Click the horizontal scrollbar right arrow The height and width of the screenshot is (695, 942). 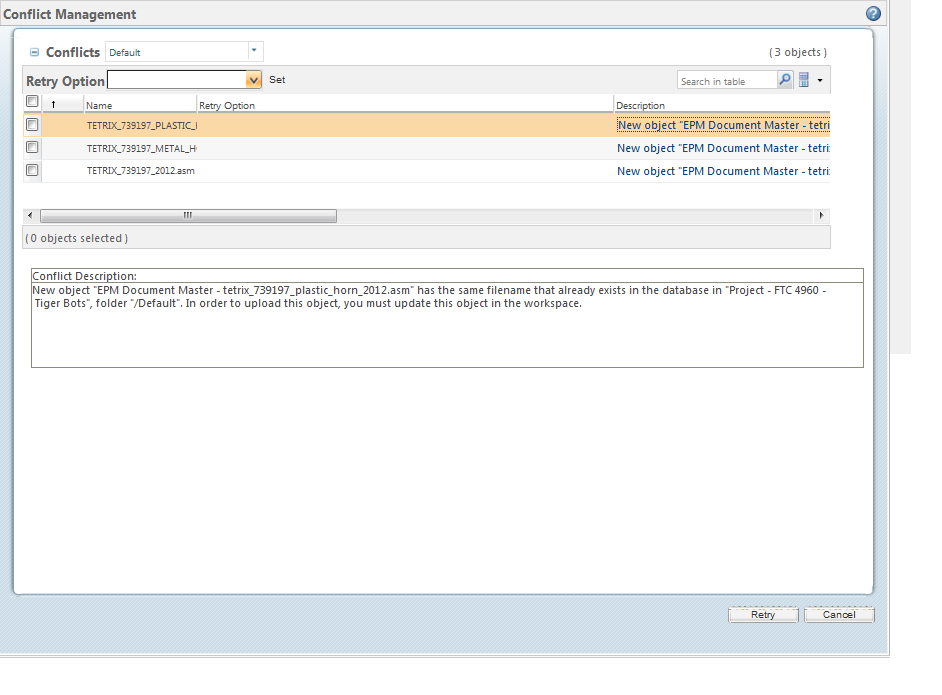(x=821, y=215)
